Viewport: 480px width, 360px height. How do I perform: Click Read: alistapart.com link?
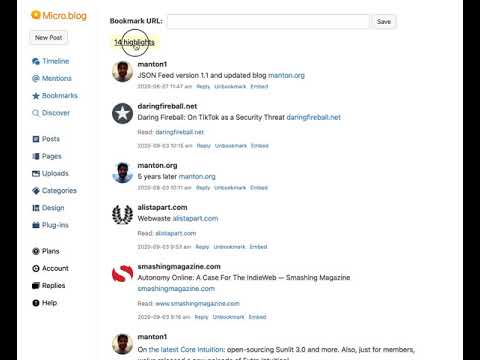(176, 234)
